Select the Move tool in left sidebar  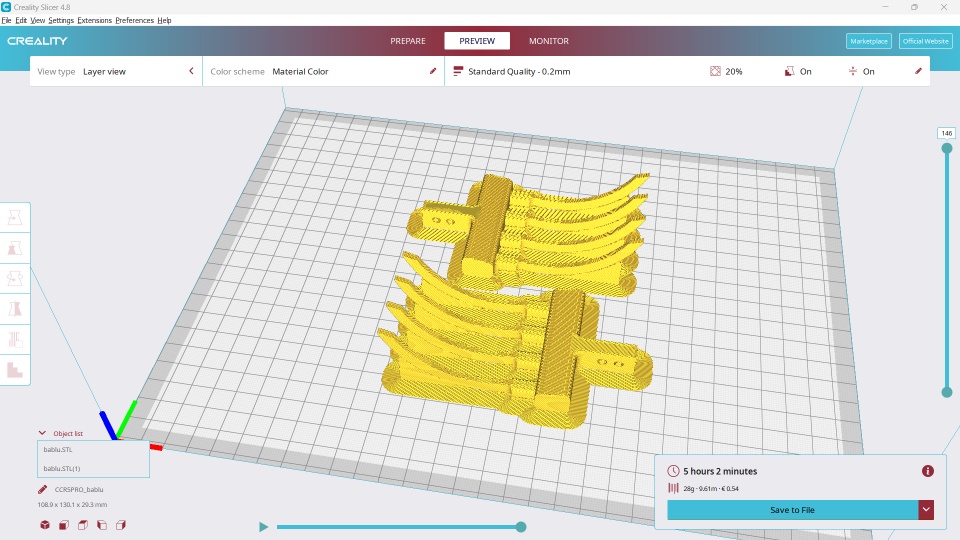(15, 217)
